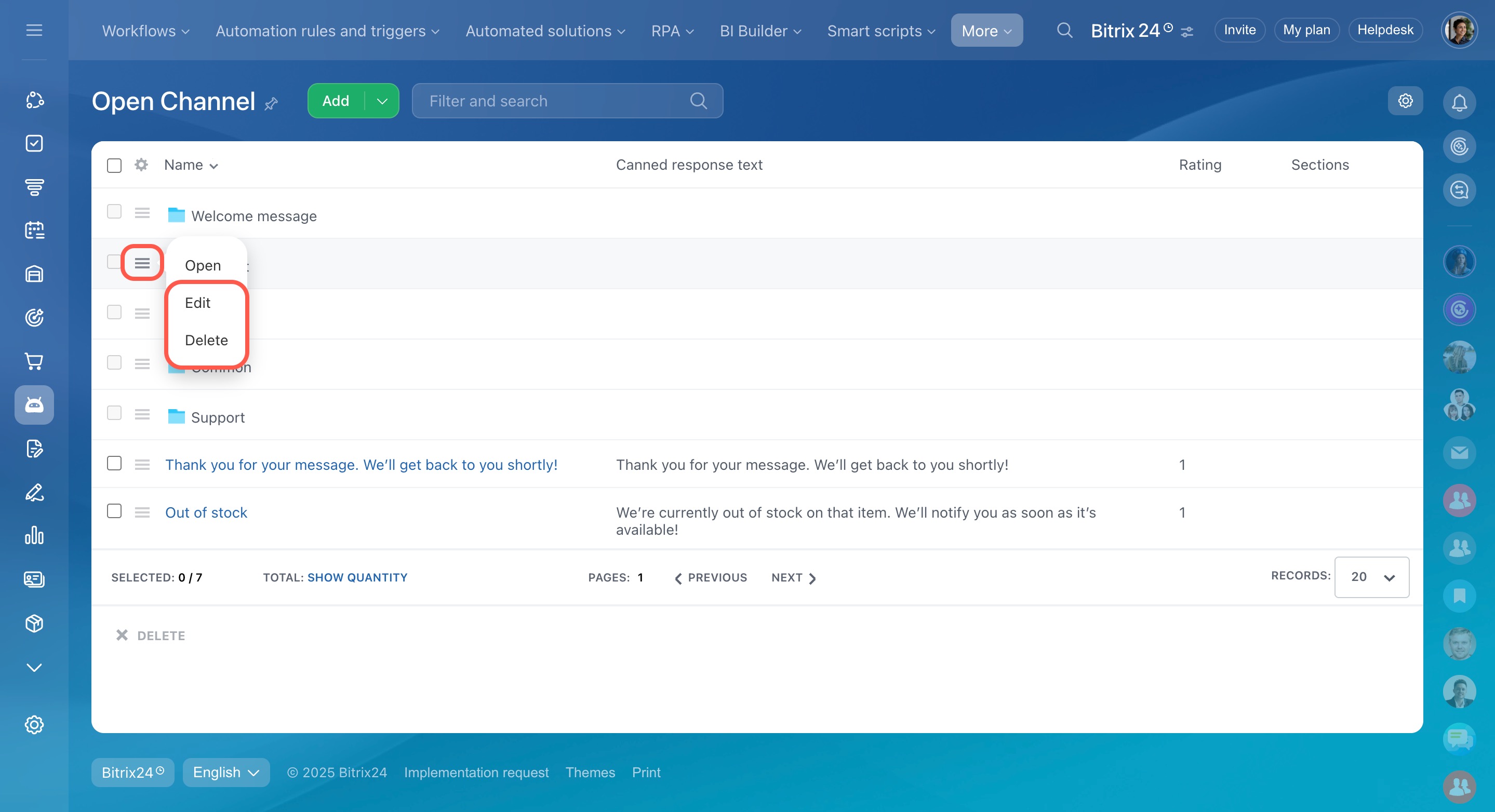The image size is (1495, 812).
Task: Expand the Add button dropdown arrow
Action: click(x=382, y=101)
